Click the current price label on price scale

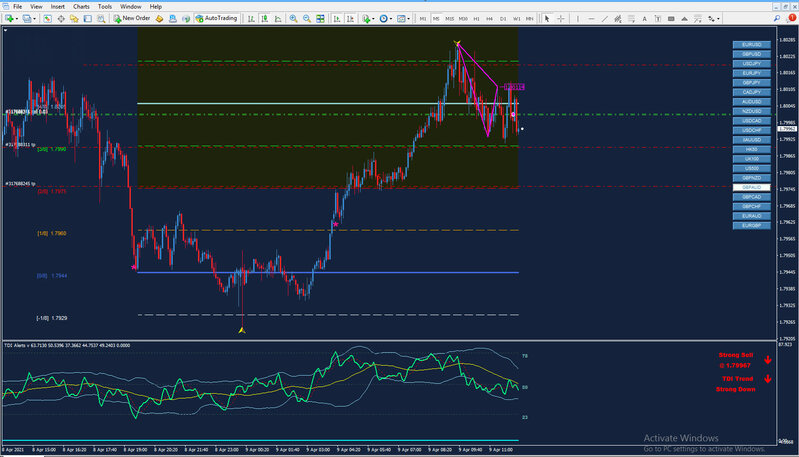pos(787,129)
